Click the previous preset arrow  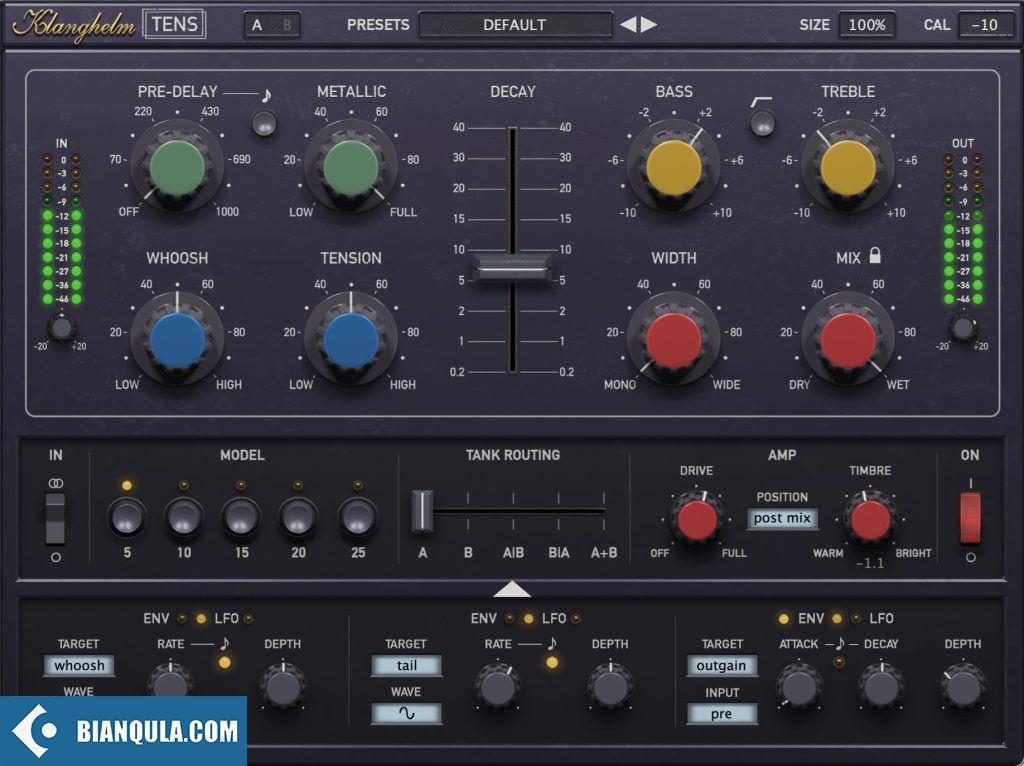point(628,25)
